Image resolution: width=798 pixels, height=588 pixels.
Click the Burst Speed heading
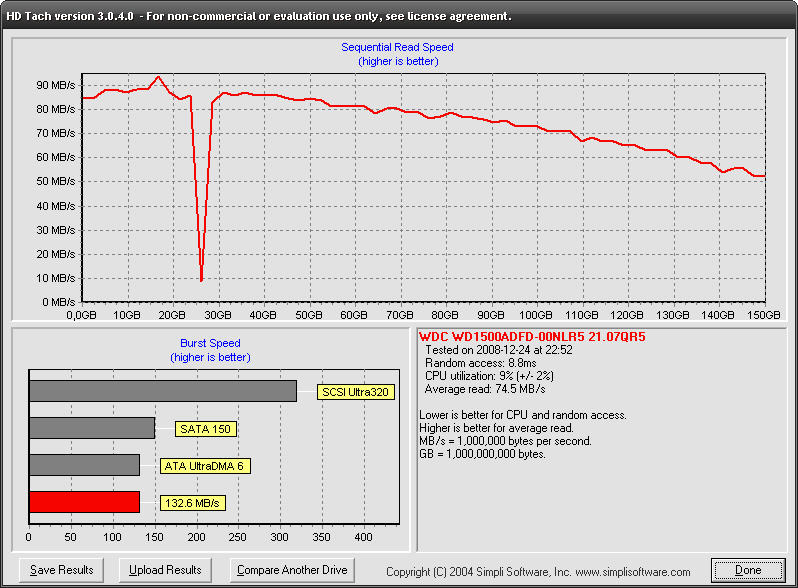[x=210, y=343]
